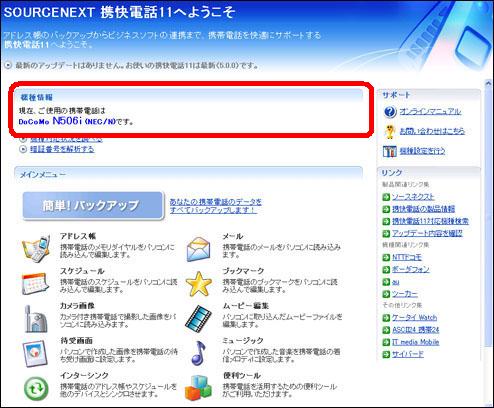The height and width of the screenshot is (408, 494).
Task: Click the ブックマーク star icon
Action: (199, 284)
